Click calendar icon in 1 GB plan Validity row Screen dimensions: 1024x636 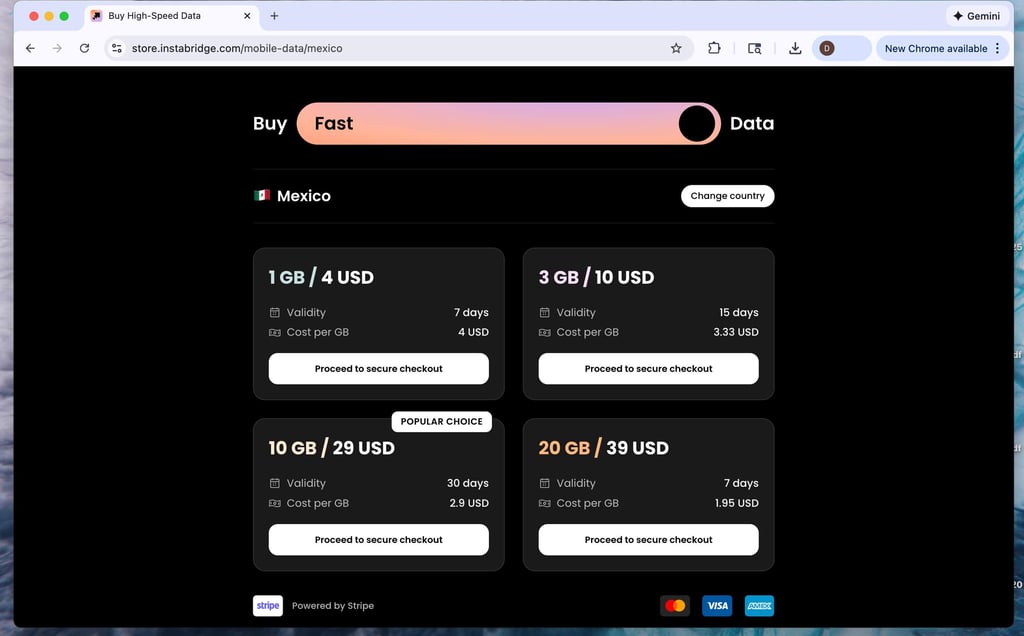(275, 313)
